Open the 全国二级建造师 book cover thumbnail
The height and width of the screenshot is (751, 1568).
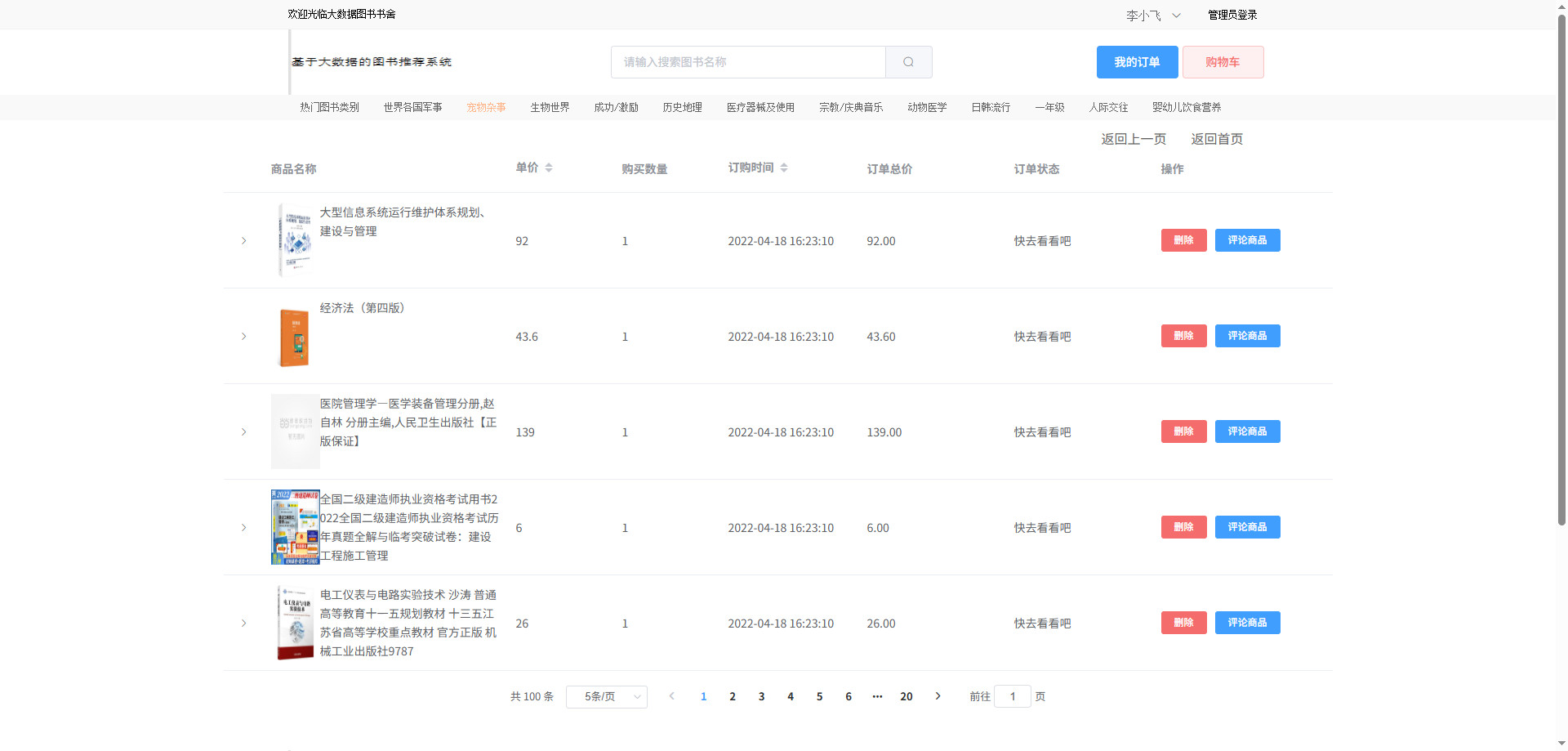(x=295, y=527)
